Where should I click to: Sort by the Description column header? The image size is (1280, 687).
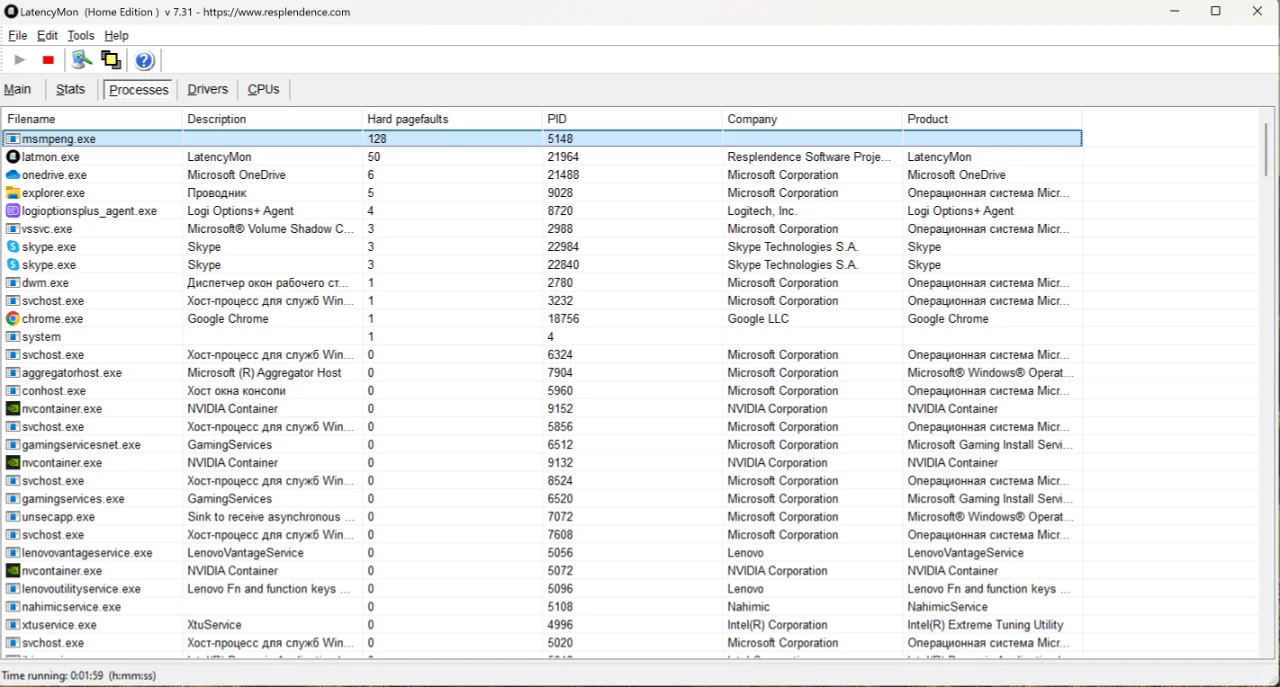pyautogui.click(x=272, y=119)
